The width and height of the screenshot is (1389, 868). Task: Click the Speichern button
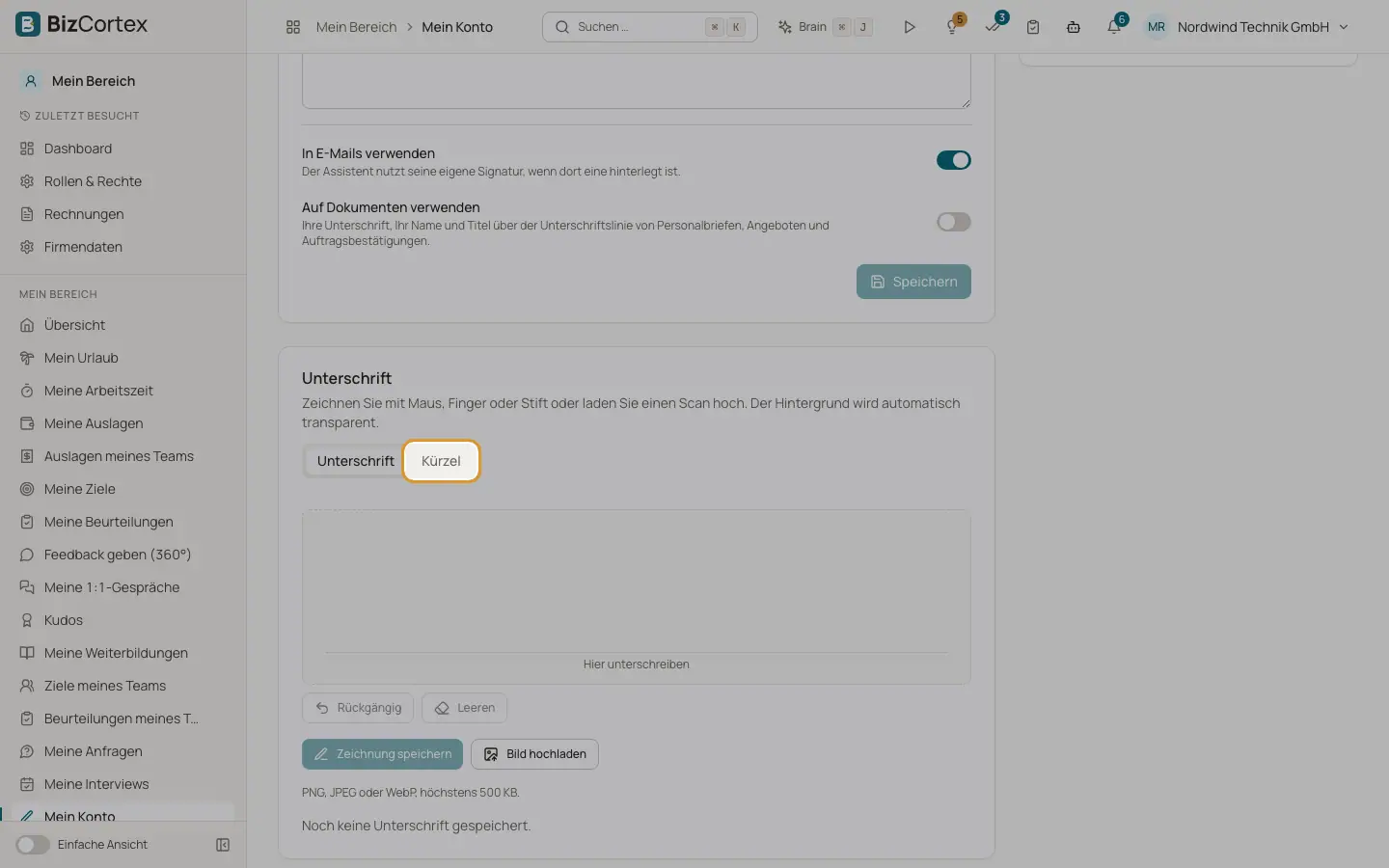click(x=913, y=282)
